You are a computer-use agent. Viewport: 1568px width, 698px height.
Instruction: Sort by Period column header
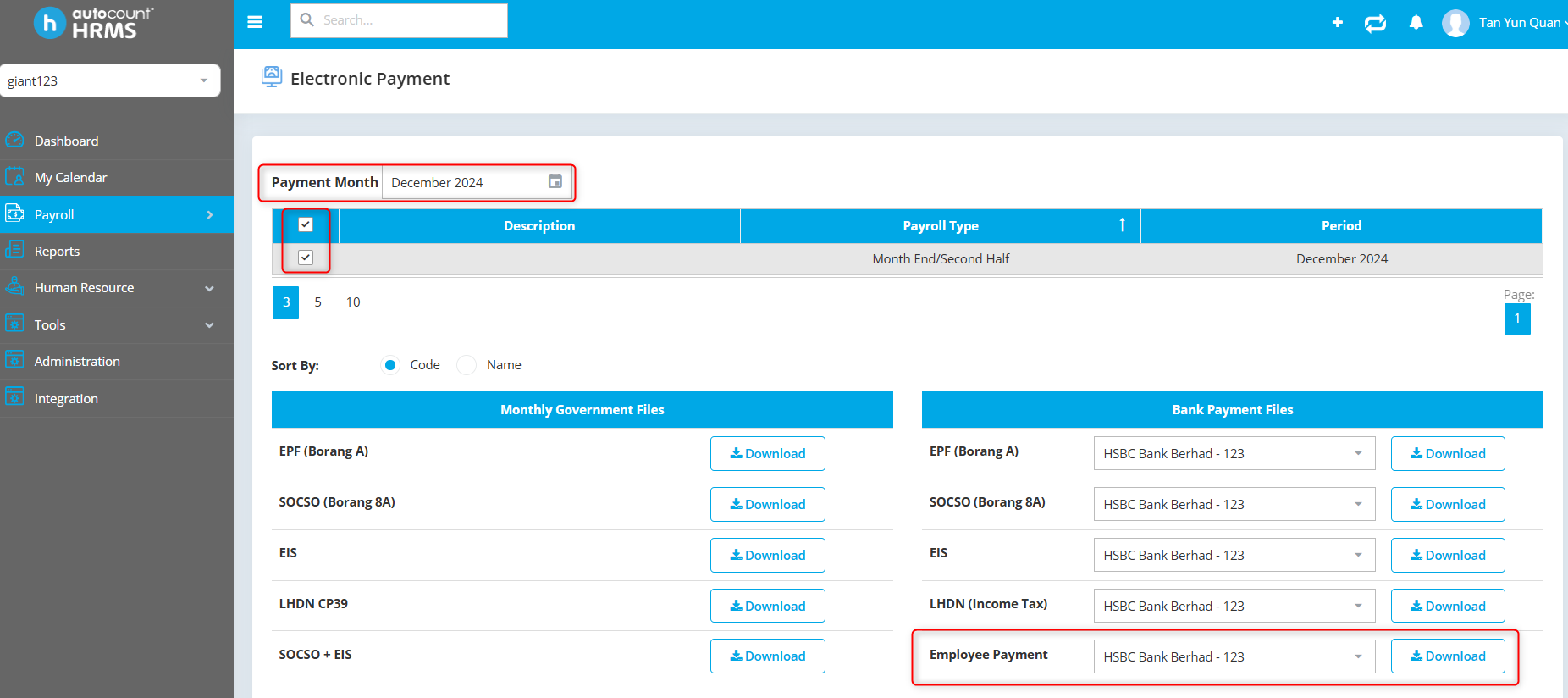1341,226
